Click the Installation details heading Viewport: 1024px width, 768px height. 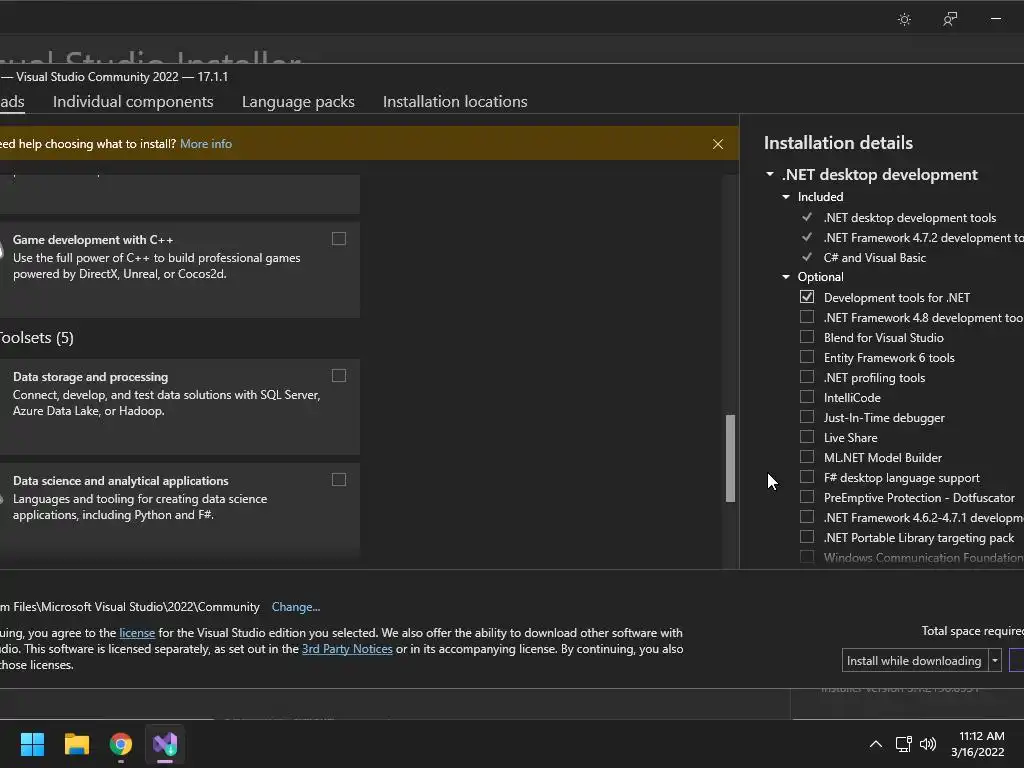(839, 143)
